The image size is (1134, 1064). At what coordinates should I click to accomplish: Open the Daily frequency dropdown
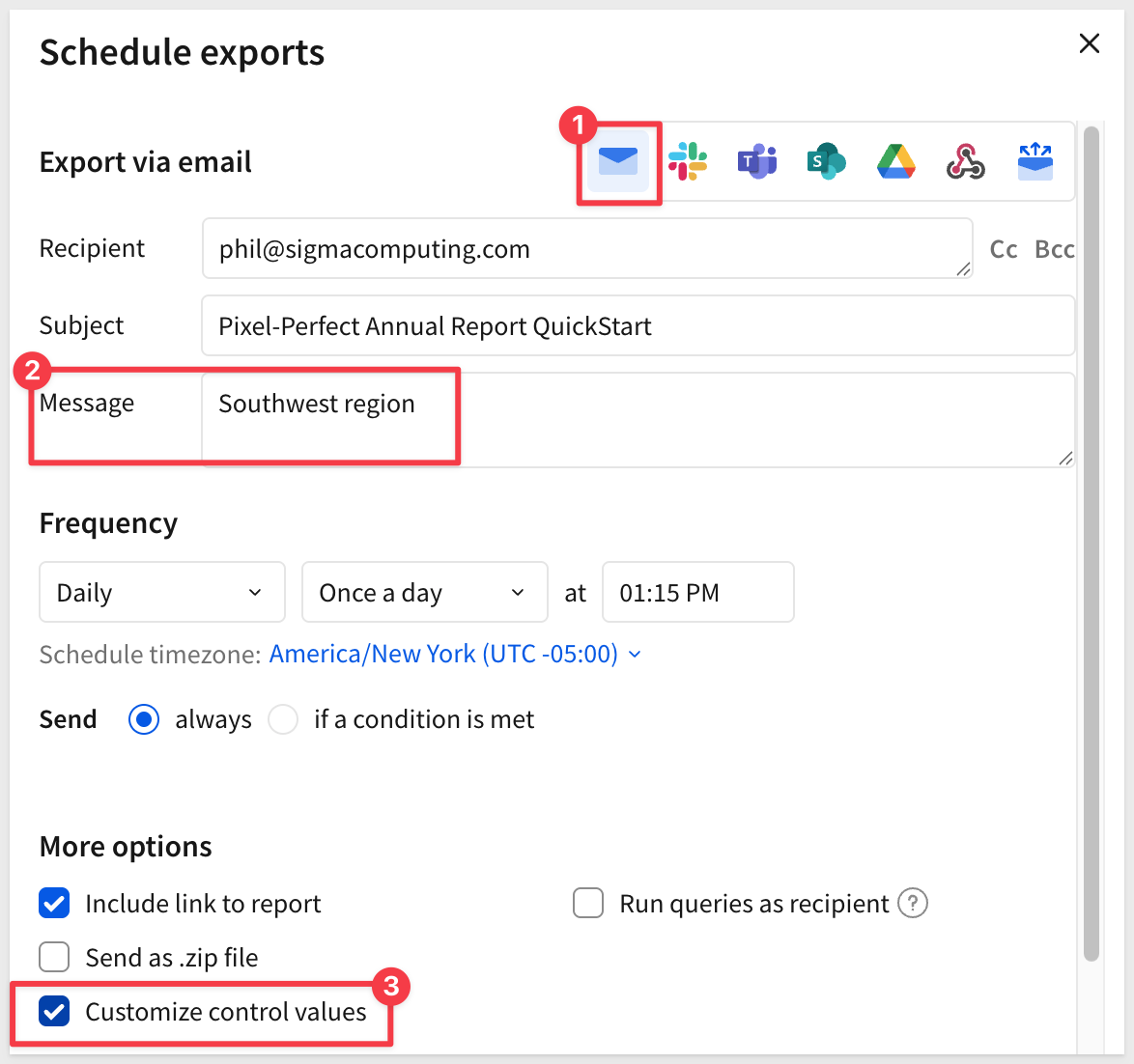click(162, 593)
